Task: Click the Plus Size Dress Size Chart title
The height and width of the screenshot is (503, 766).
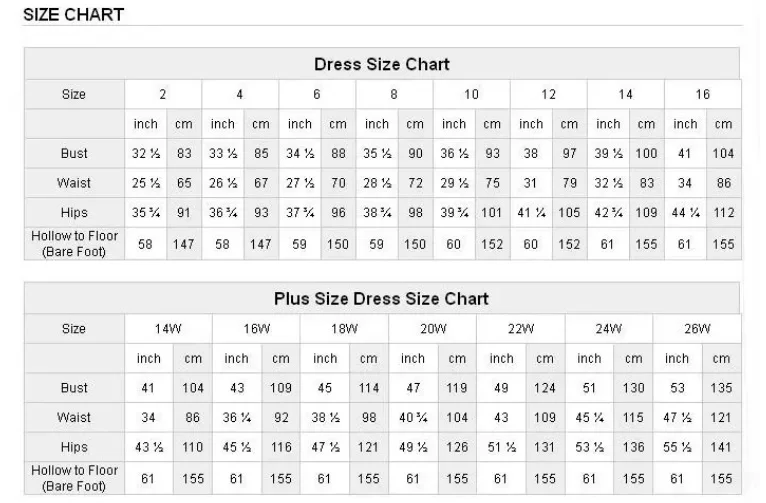Action: (x=382, y=298)
